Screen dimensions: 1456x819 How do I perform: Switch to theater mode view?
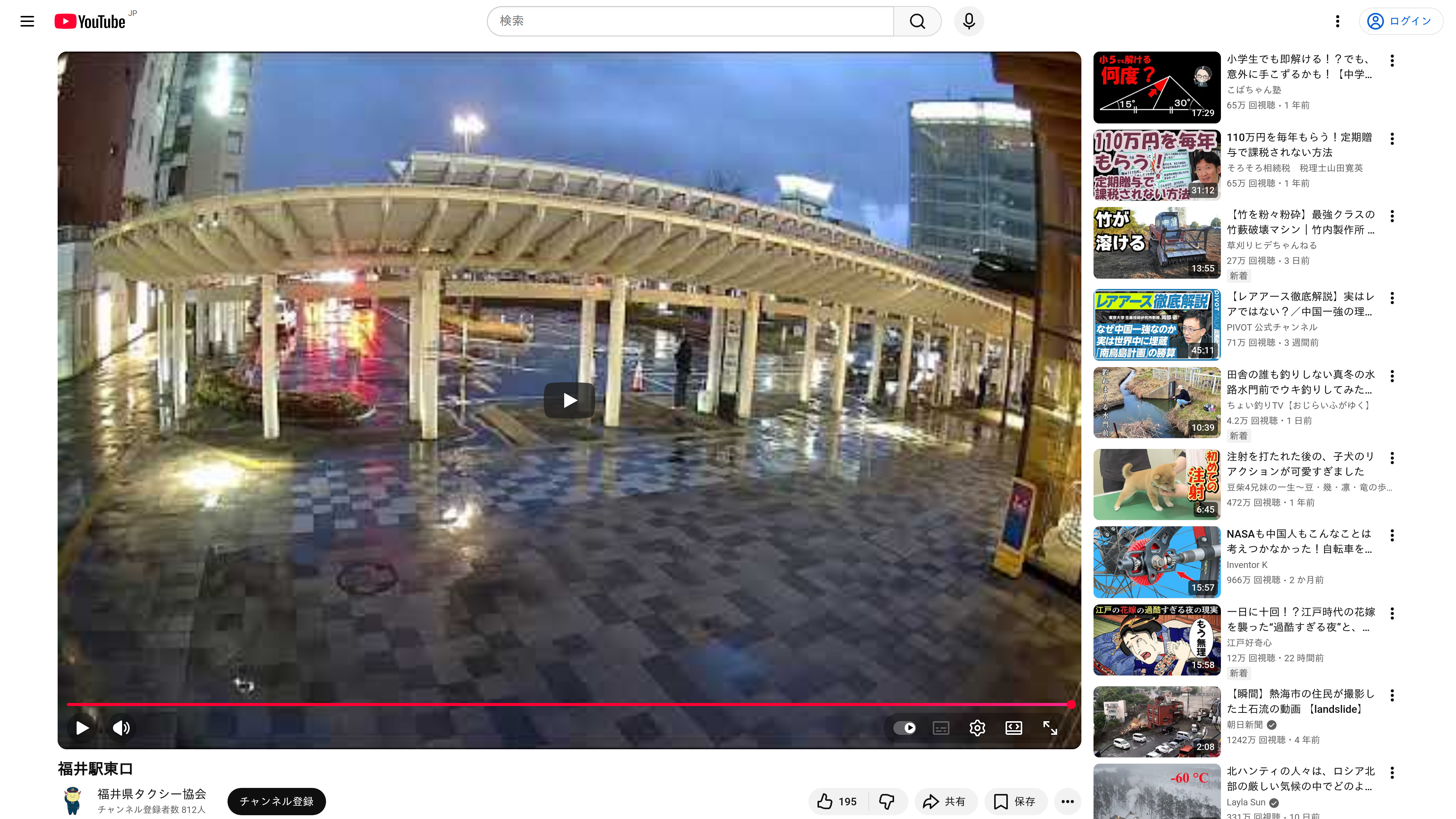(x=1014, y=728)
